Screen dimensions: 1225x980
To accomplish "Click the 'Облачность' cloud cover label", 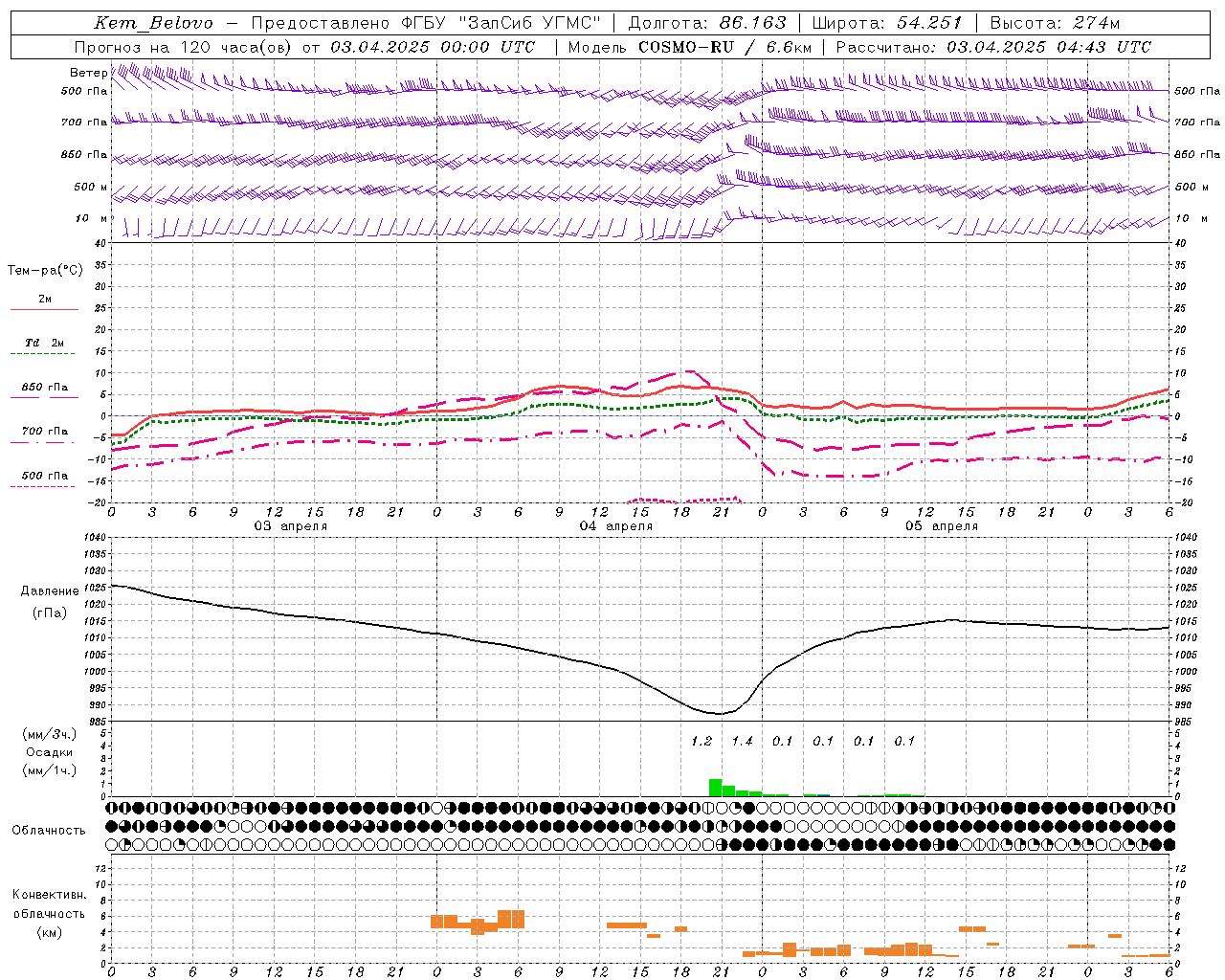I will [49, 830].
